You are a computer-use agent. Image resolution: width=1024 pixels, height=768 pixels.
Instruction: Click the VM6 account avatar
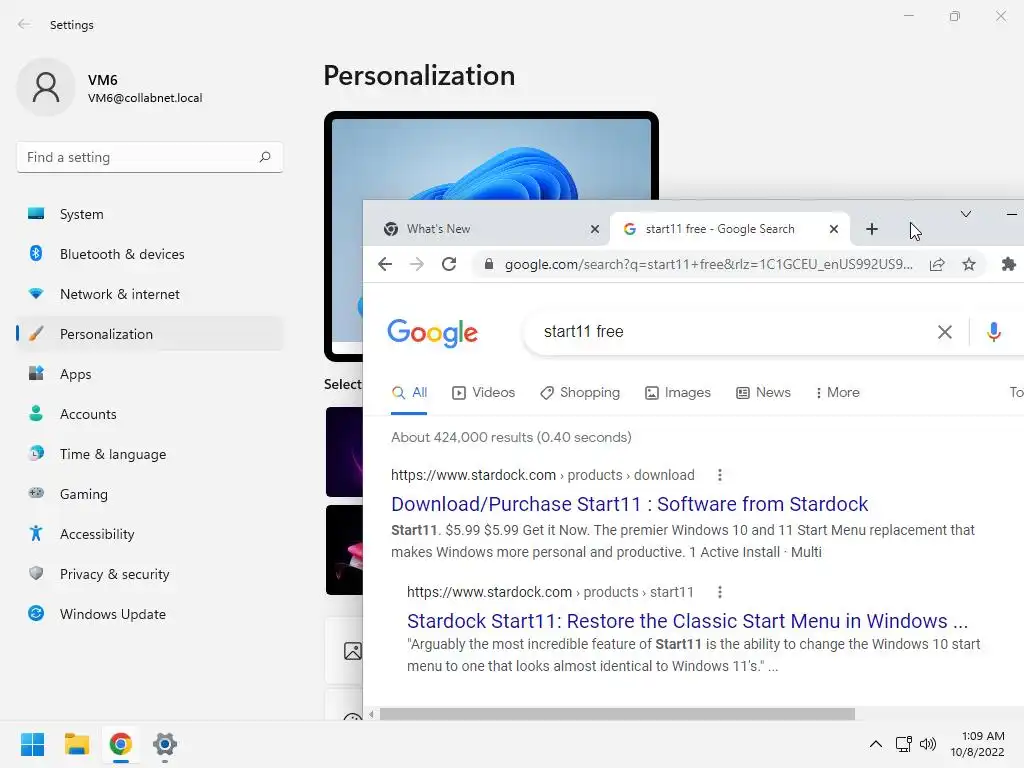[46, 87]
